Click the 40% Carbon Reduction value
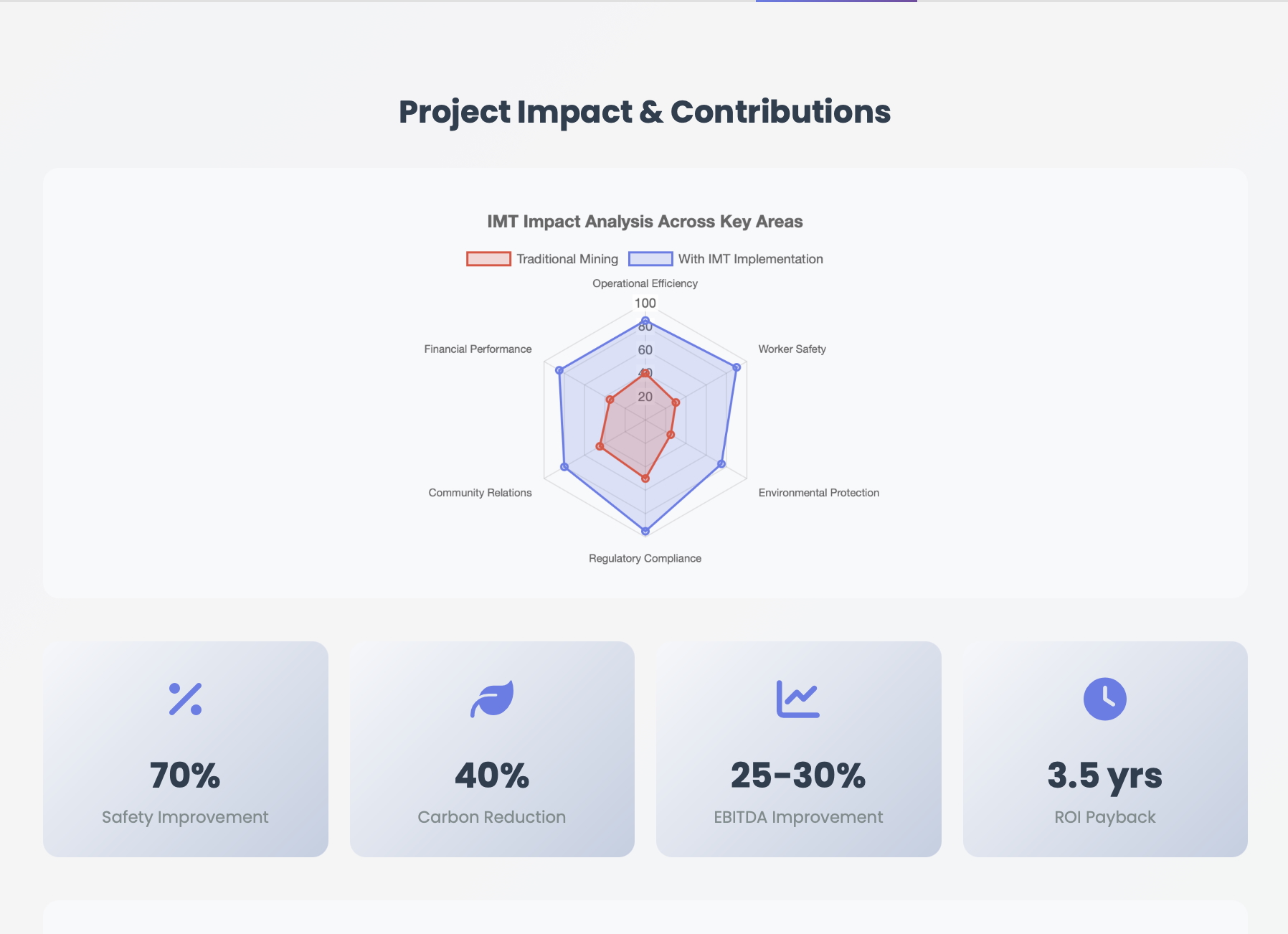The width and height of the screenshot is (1288, 934). click(492, 775)
